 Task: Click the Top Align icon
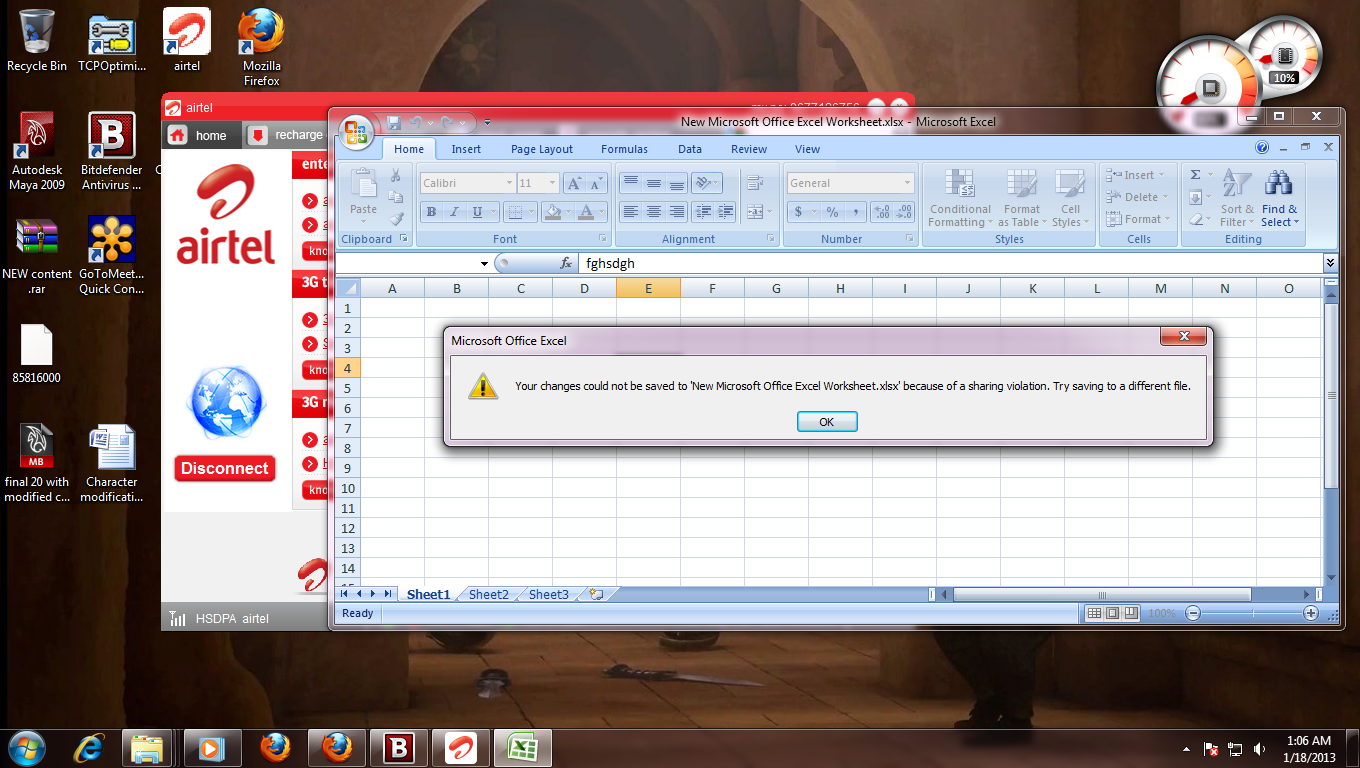pos(630,183)
